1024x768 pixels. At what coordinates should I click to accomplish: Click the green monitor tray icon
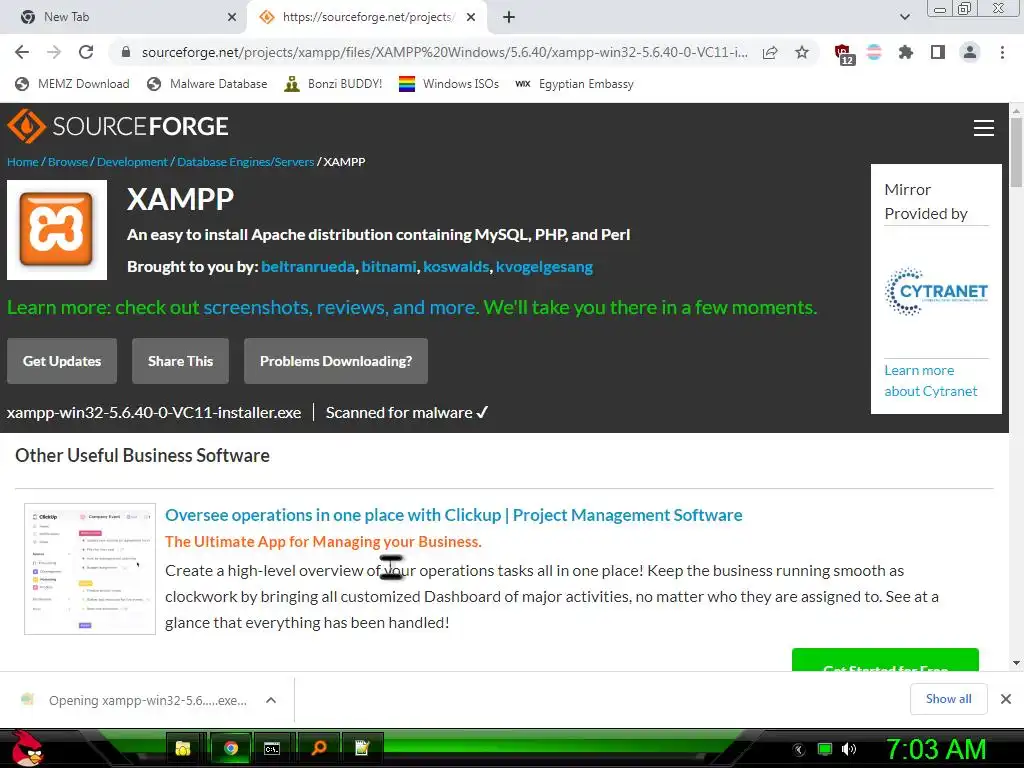(x=825, y=749)
